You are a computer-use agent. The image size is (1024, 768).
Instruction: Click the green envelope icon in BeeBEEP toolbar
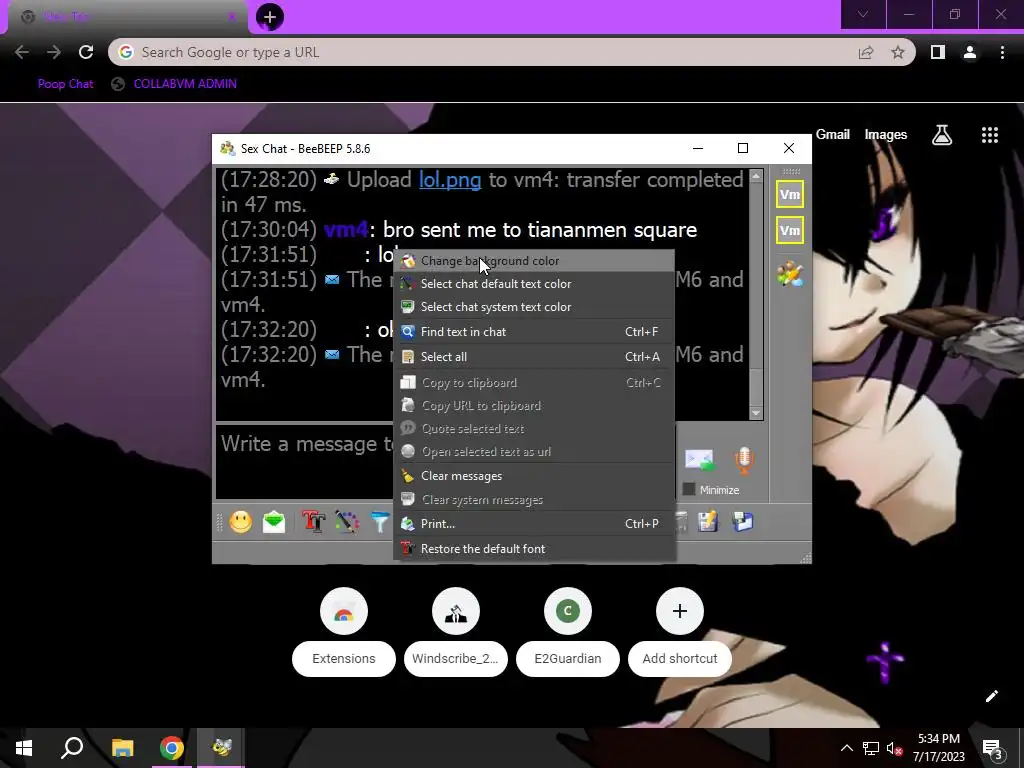pyautogui.click(x=274, y=522)
